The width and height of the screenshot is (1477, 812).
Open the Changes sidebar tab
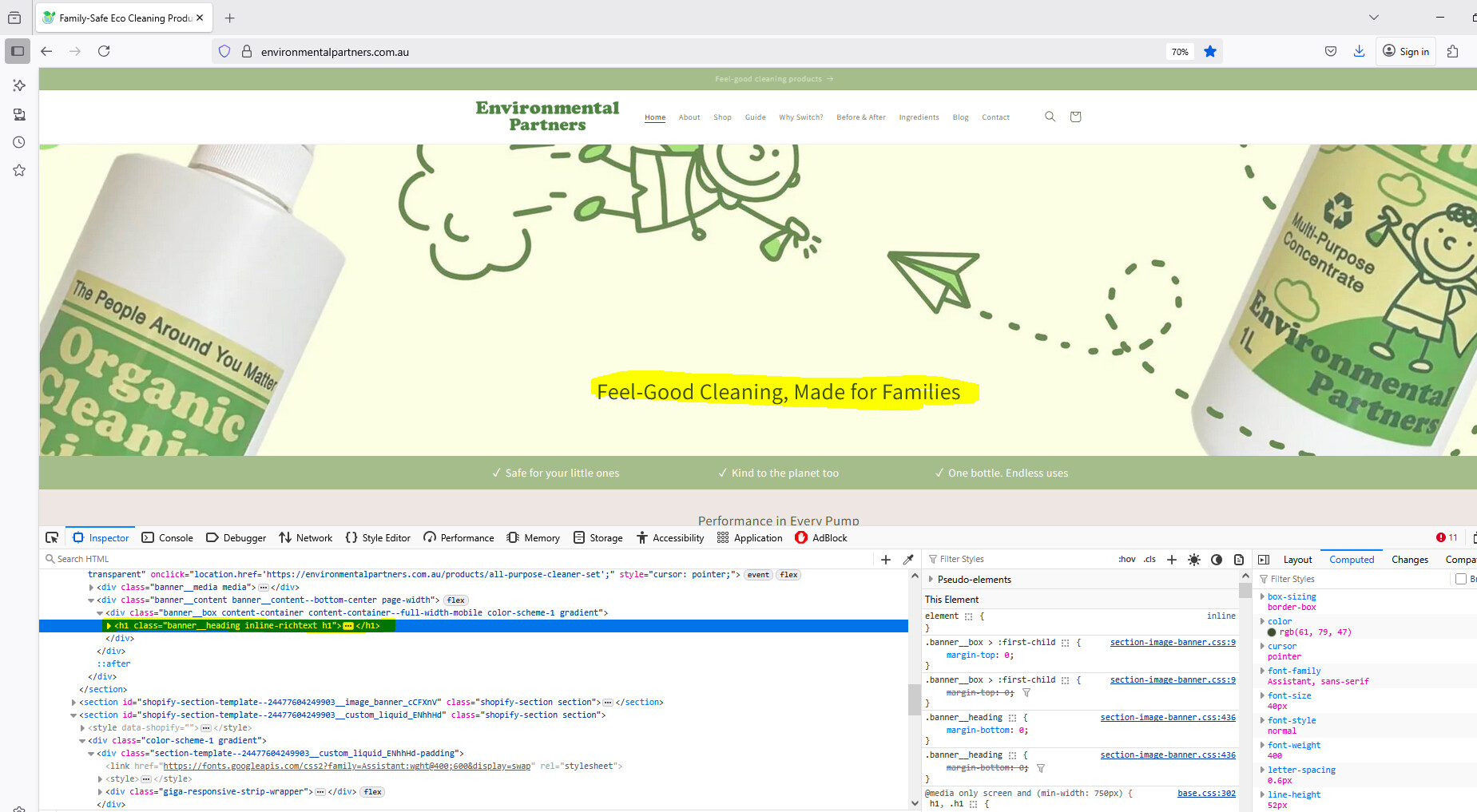point(1410,560)
